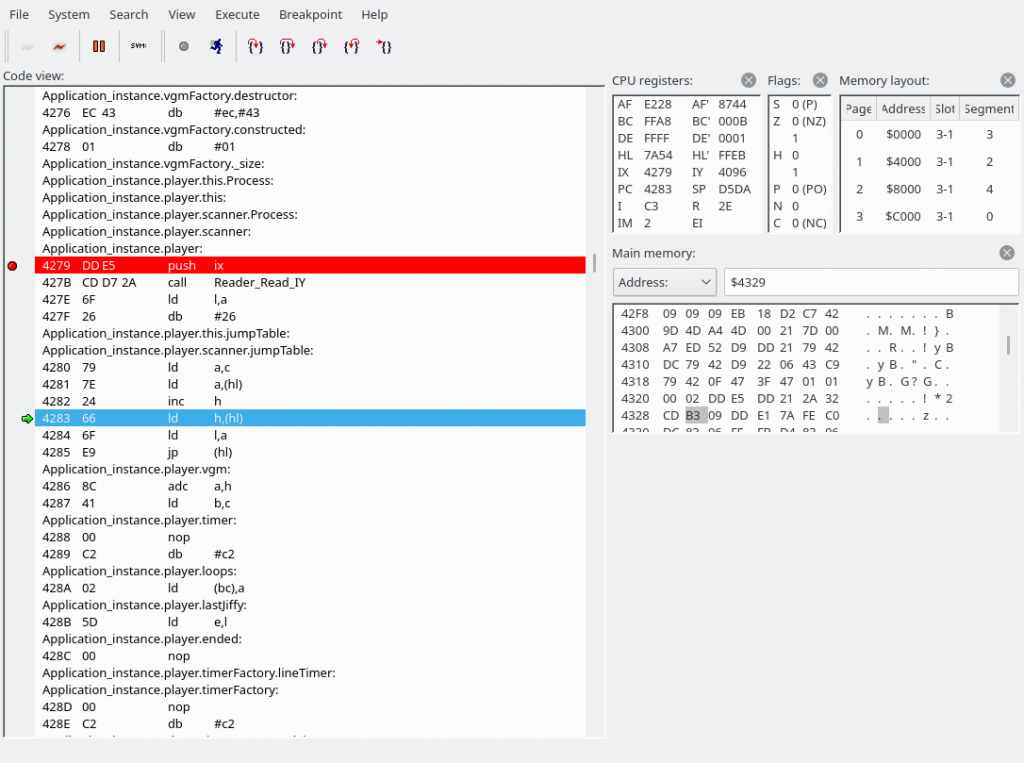Click the step over braces icon
The image size is (1024, 763).
(x=287, y=46)
